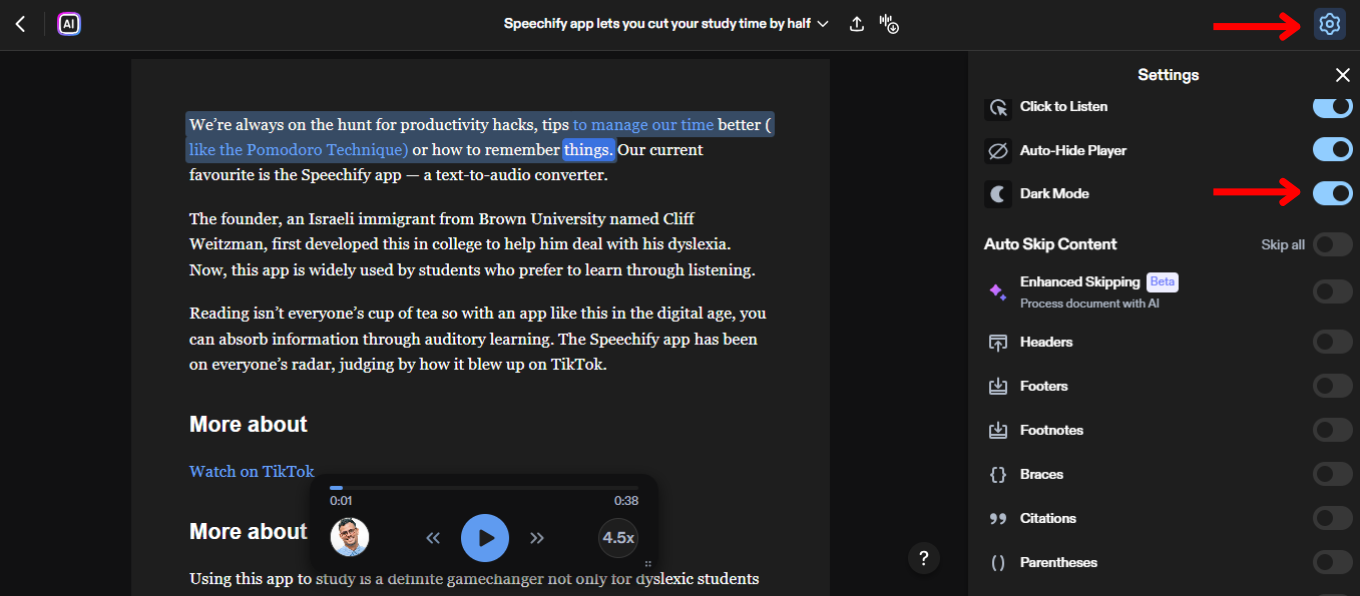This screenshot has height=596, width=1360.
Task: Click the Citations quote-mark icon
Action: pos(997,518)
